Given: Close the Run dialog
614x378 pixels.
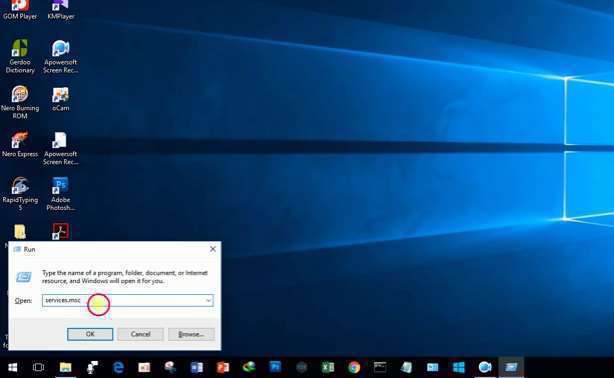Looking at the screenshot, I should pos(213,249).
